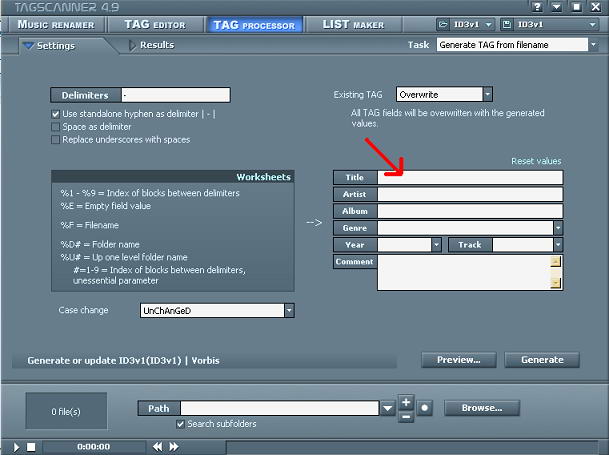Click the play button in the player bar

pos(16,447)
